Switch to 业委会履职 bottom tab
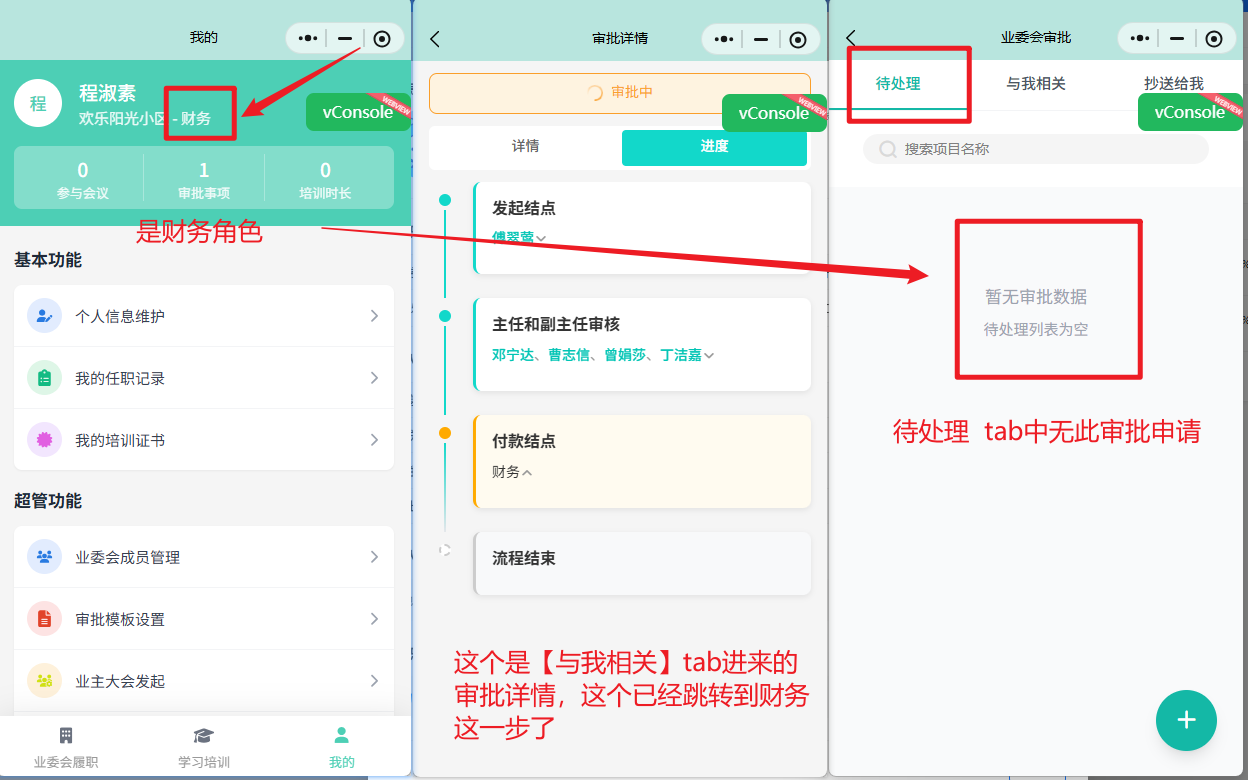 click(x=66, y=747)
